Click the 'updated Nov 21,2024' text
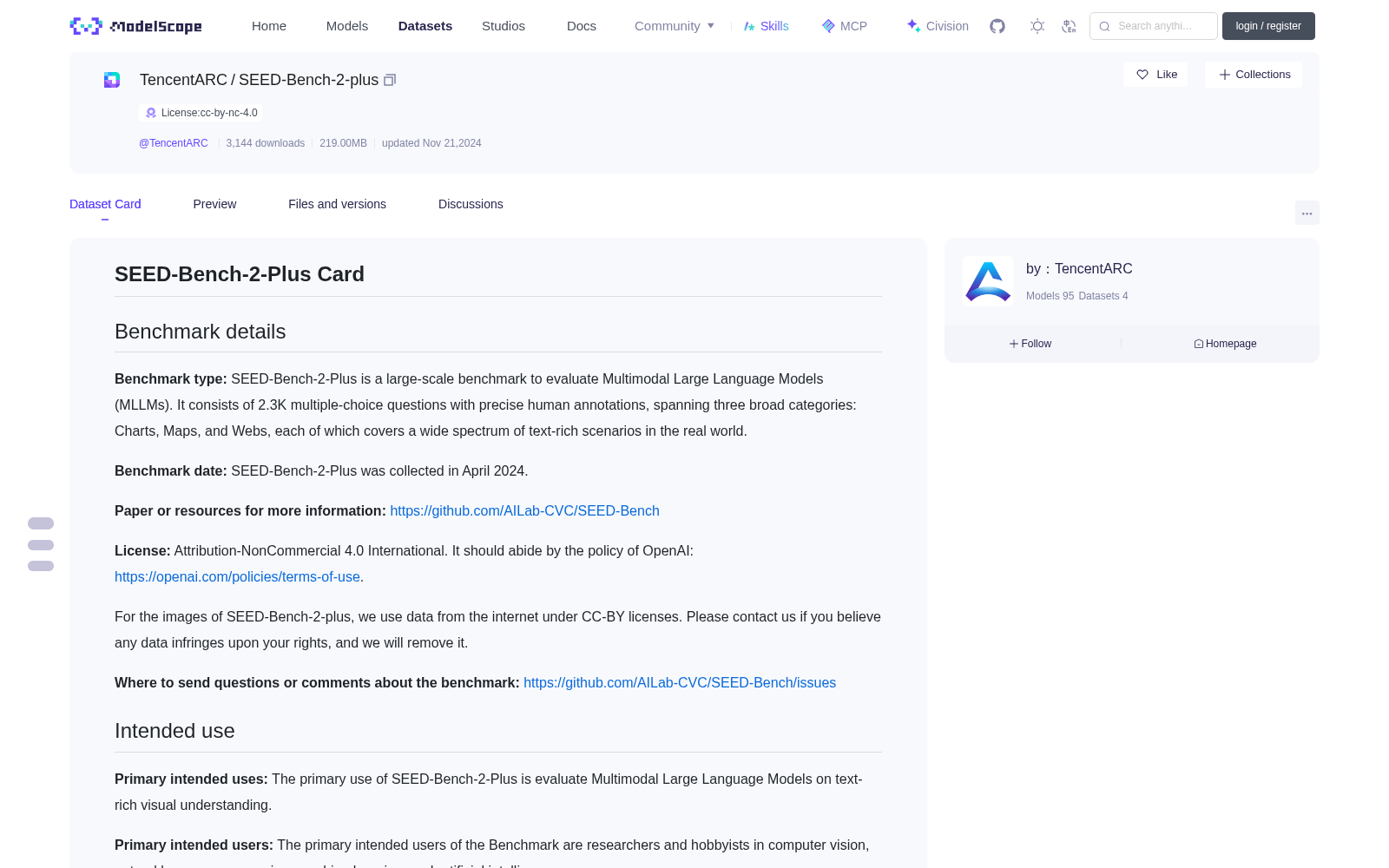The image size is (1389, 868). coord(431,143)
